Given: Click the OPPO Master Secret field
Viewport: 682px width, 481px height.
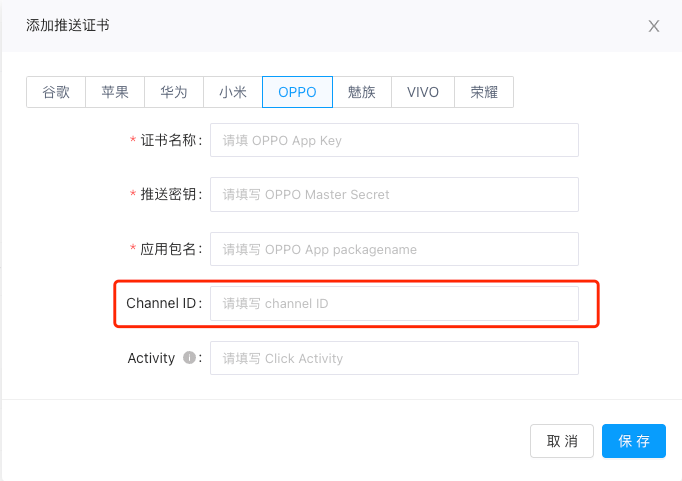Looking at the screenshot, I should [394, 195].
